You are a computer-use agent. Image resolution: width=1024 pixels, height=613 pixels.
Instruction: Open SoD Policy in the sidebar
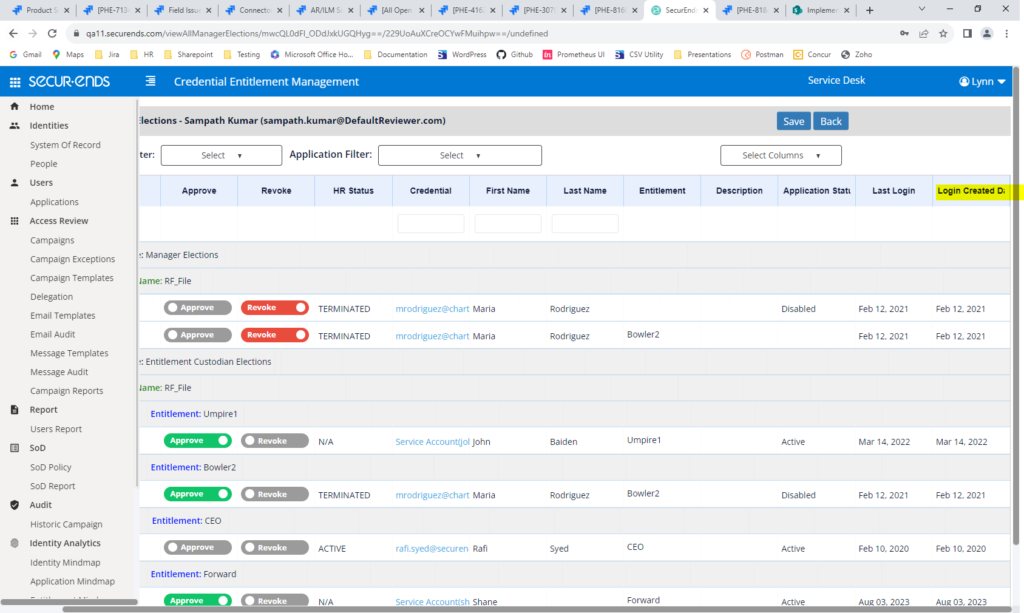tap(50, 467)
